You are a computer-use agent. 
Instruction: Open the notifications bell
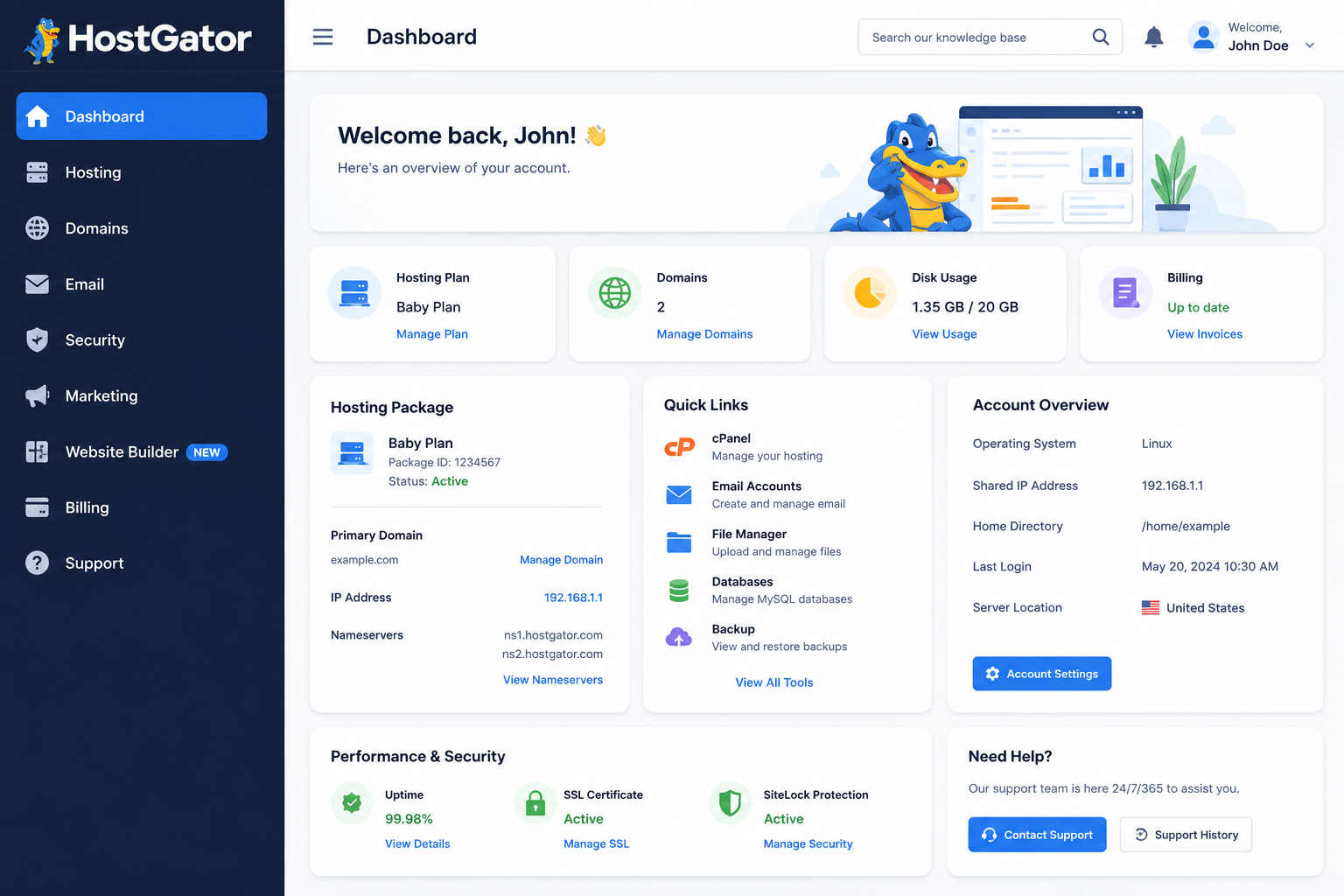point(1154,37)
